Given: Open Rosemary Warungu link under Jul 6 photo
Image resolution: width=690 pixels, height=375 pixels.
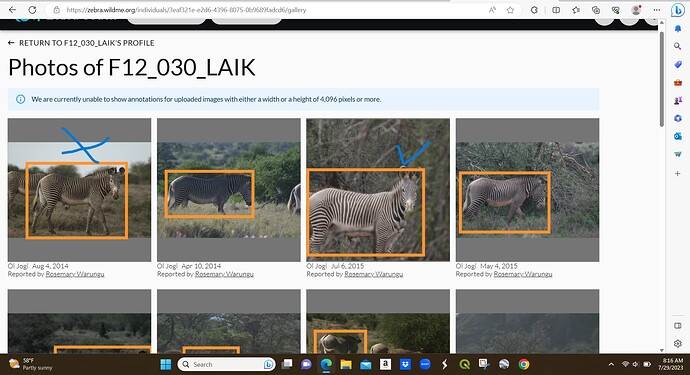Looking at the screenshot, I should coord(374,274).
